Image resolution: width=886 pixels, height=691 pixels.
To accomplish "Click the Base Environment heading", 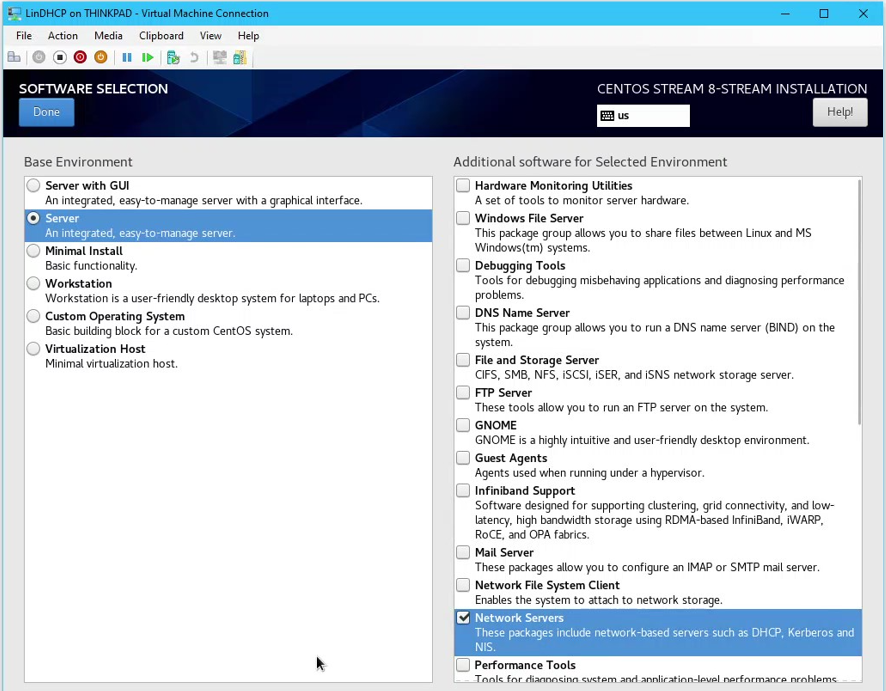I will click(x=78, y=162).
